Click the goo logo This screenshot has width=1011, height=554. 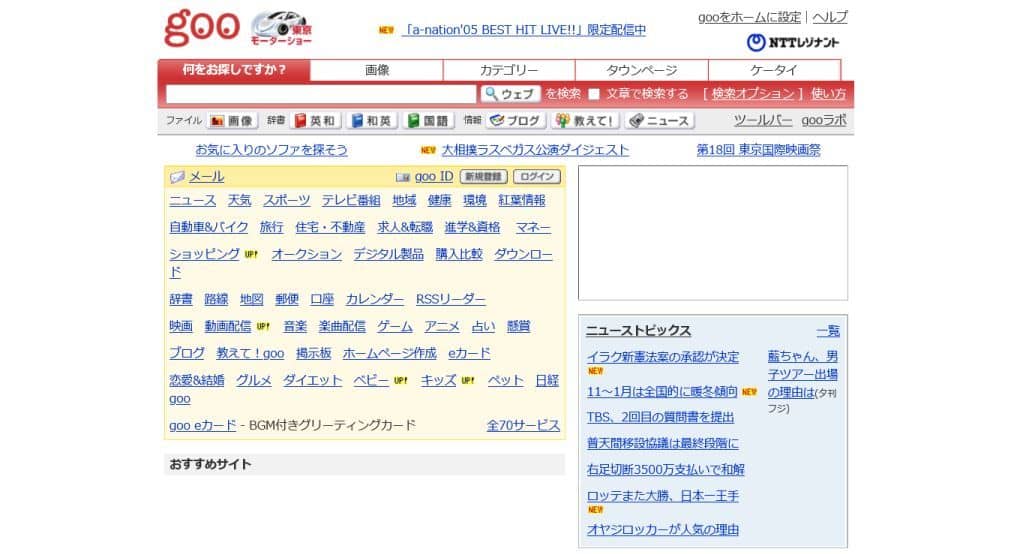201,28
